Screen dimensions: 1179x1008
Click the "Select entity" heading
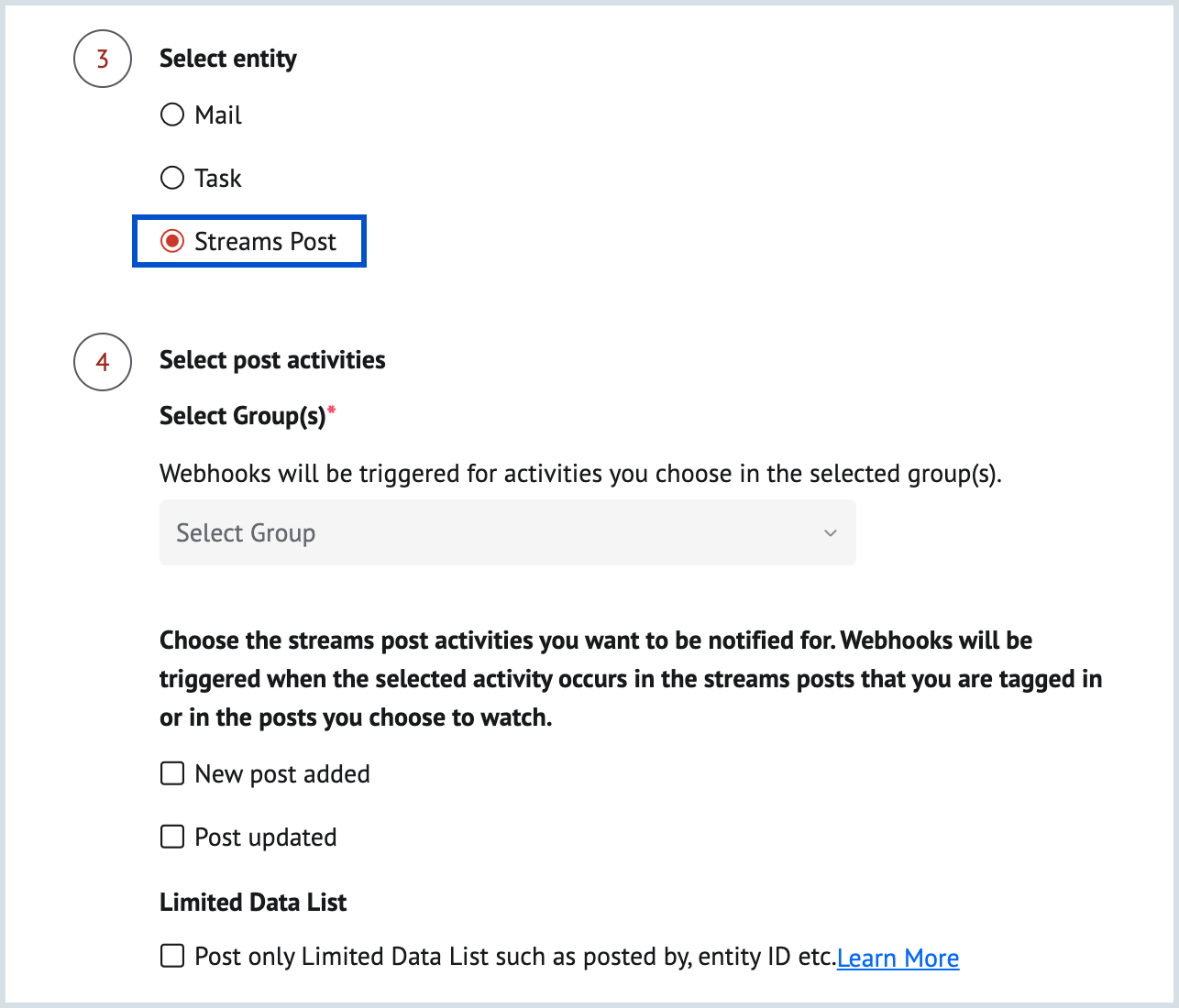point(228,59)
